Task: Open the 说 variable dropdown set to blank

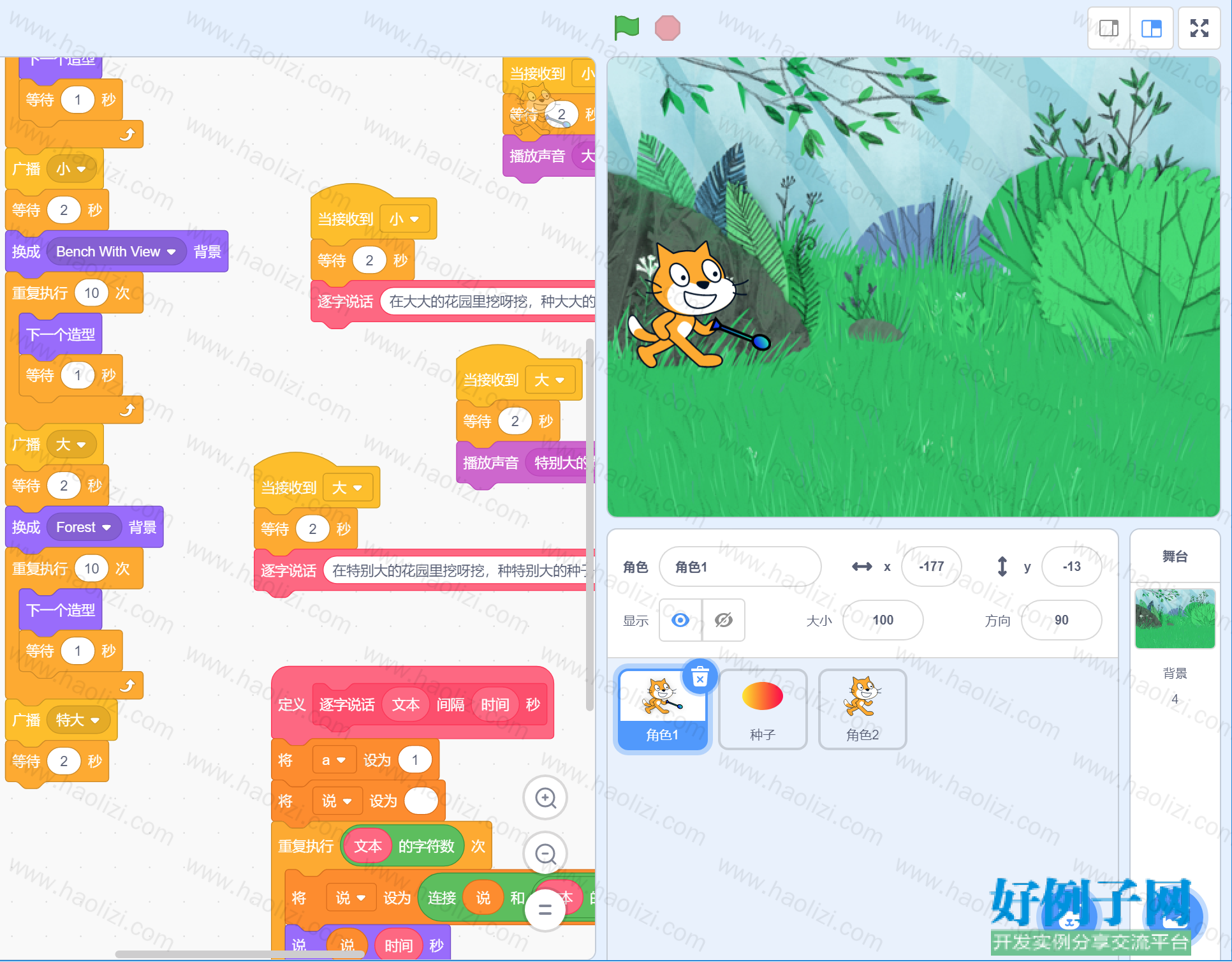Action: 337,801
